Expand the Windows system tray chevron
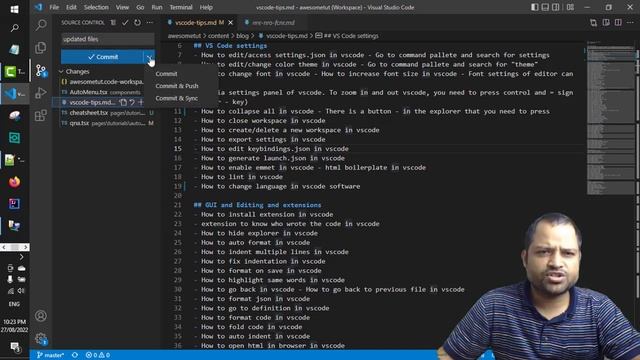The image size is (640, 360). (x=21, y=257)
